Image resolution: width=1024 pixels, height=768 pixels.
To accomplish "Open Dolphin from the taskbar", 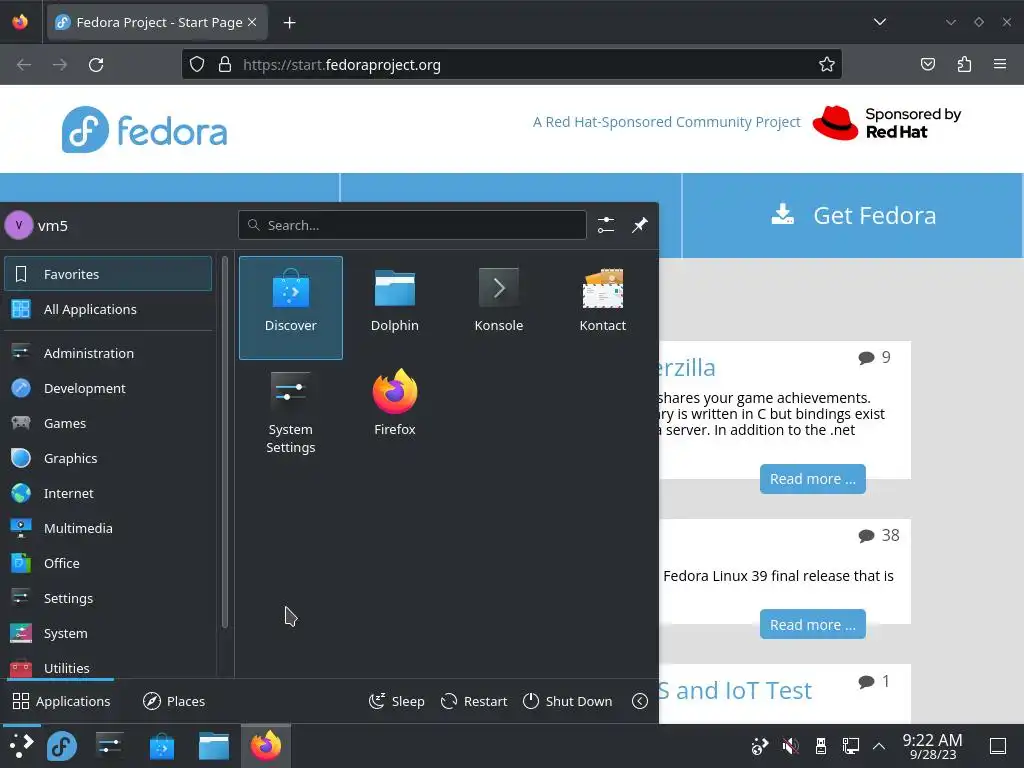I will (214, 745).
